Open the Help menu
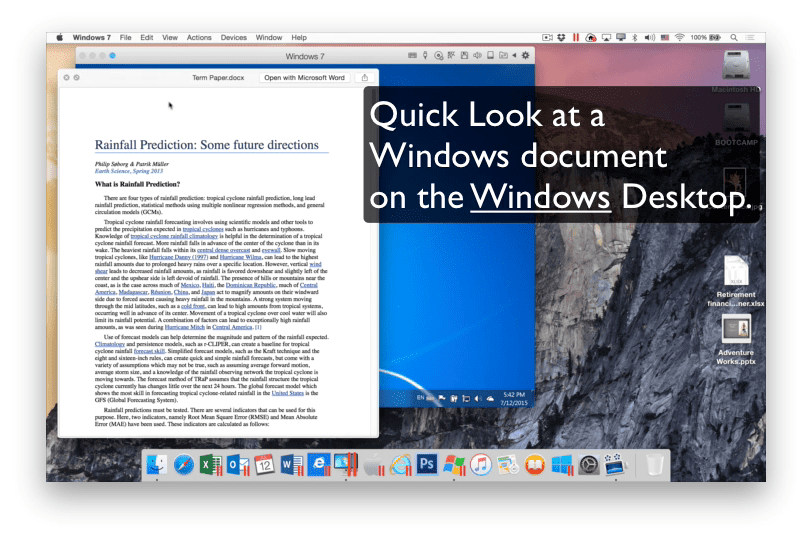 (299, 37)
